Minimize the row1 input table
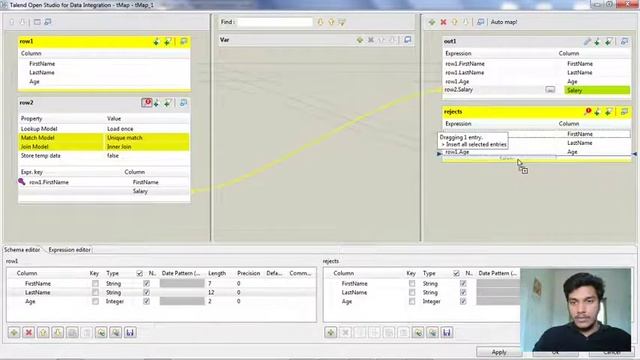Image resolution: width=640 pixels, height=360 pixels. pos(183,42)
